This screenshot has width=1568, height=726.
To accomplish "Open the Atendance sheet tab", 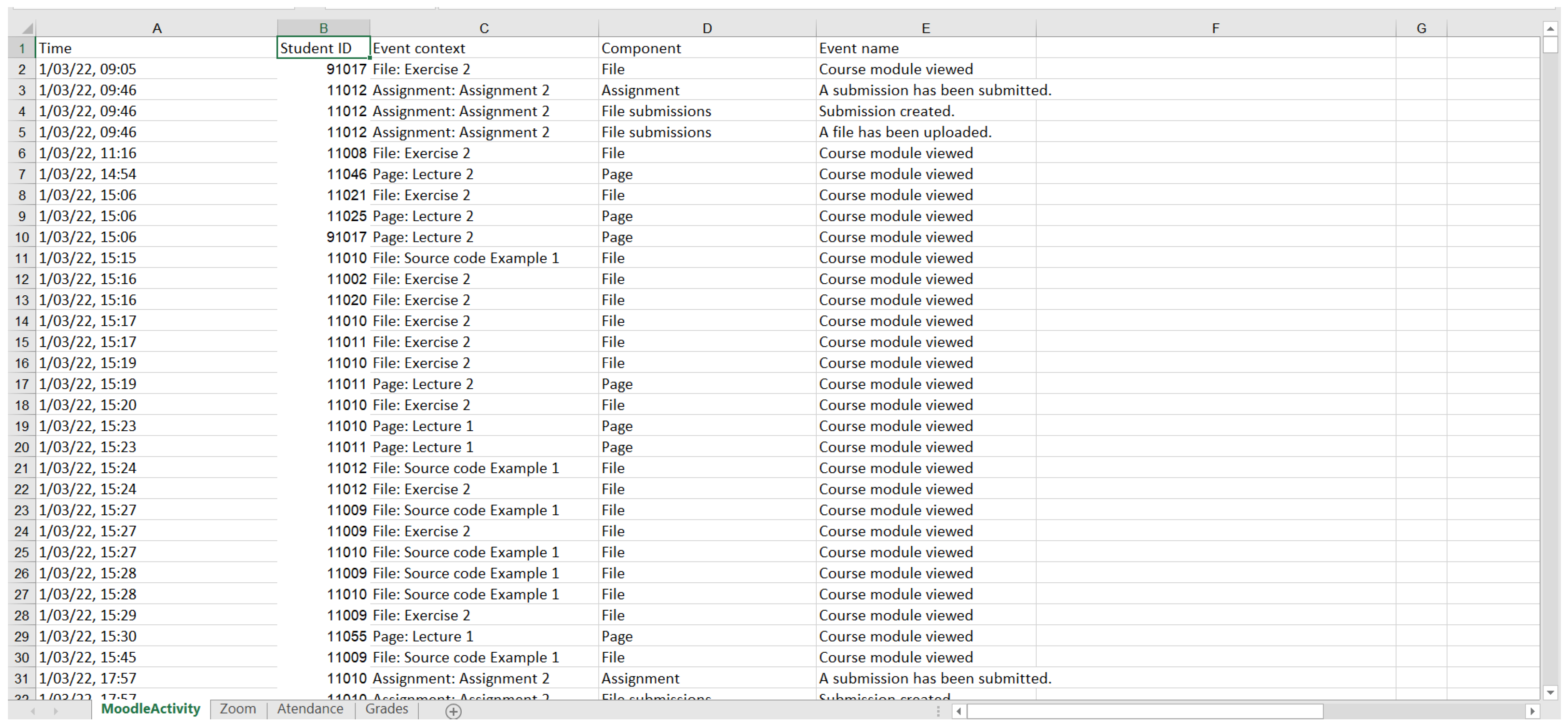I will pyautogui.click(x=310, y=709).
